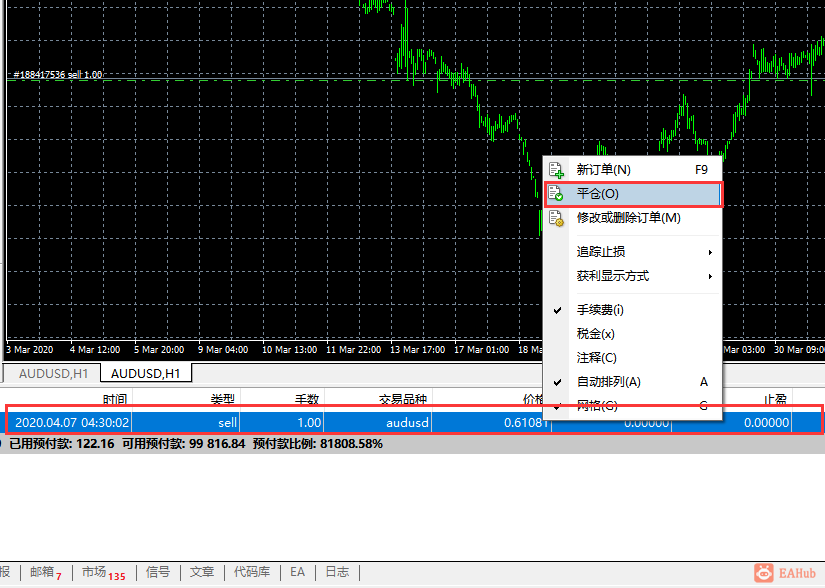Select 注释 (Comments) in context menu
This screenshot has width=825, height=588.
coord(596,358)
